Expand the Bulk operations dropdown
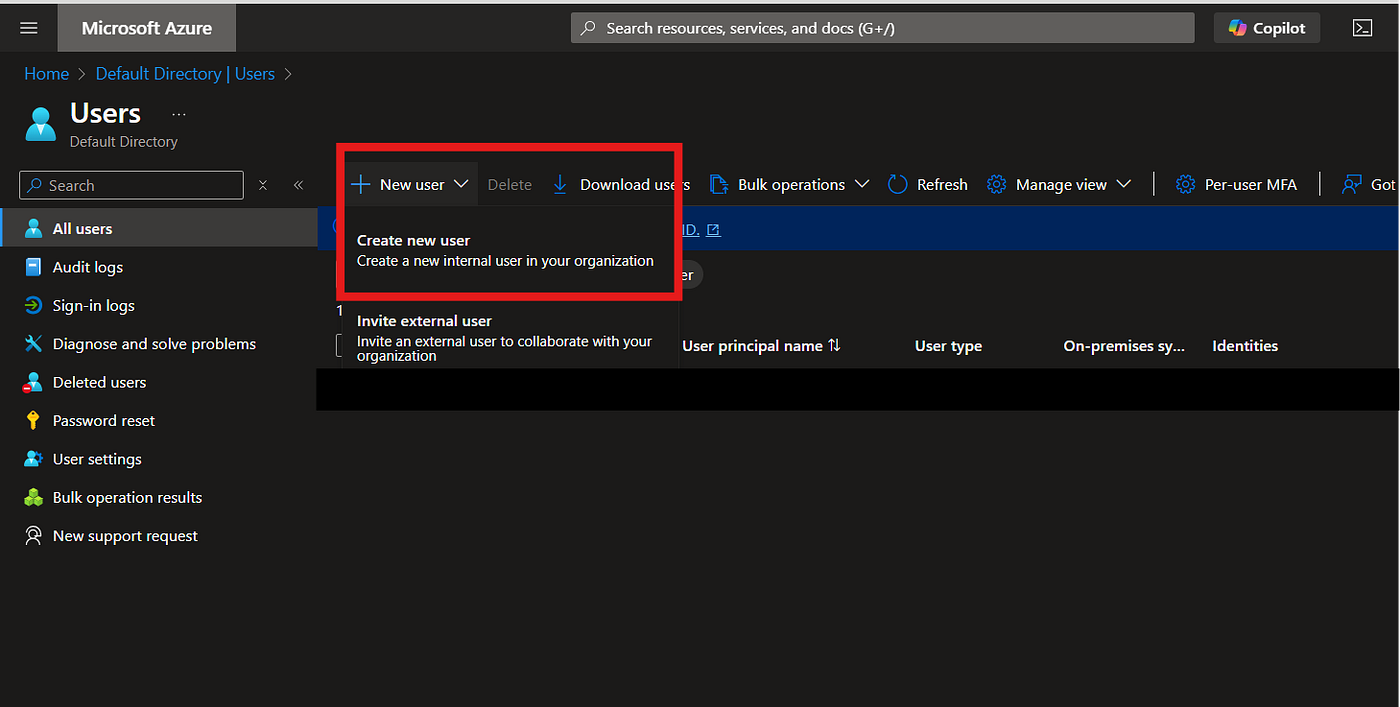Image resolution: width=1400 pixels, height=707 pixels. [789, 184]
